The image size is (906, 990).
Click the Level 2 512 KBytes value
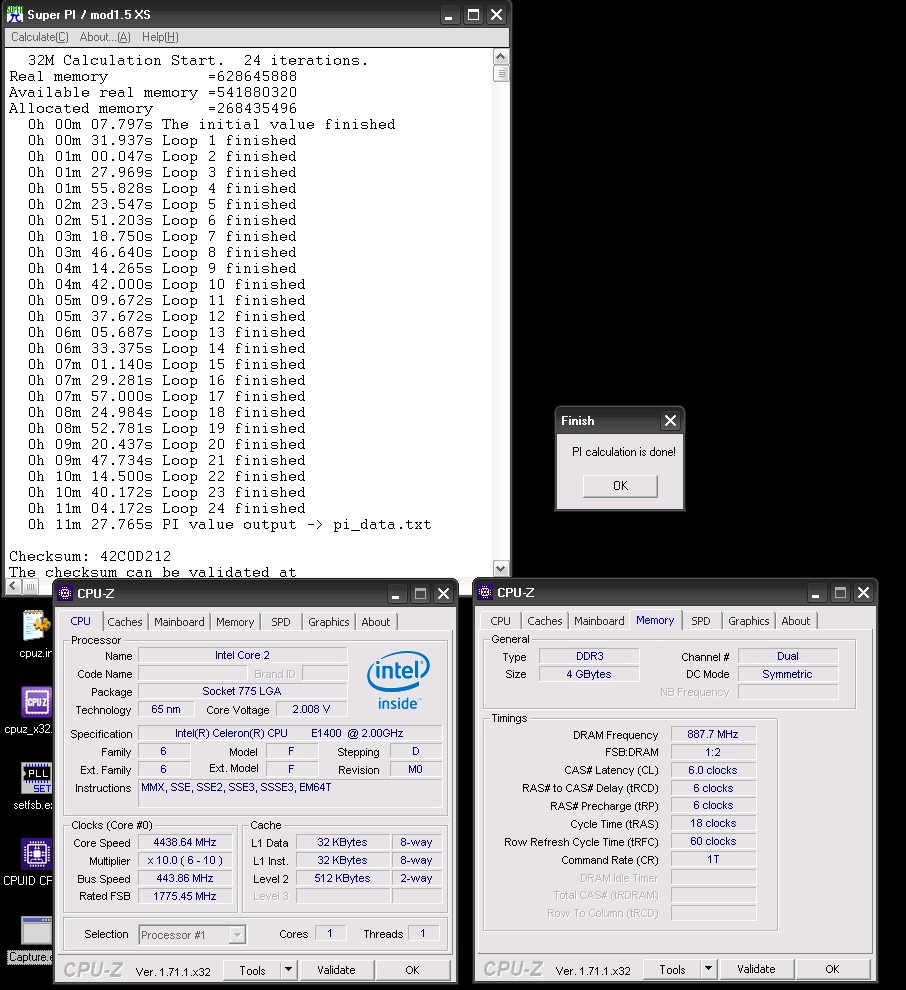pyautogui.click(x=343, y=878)
